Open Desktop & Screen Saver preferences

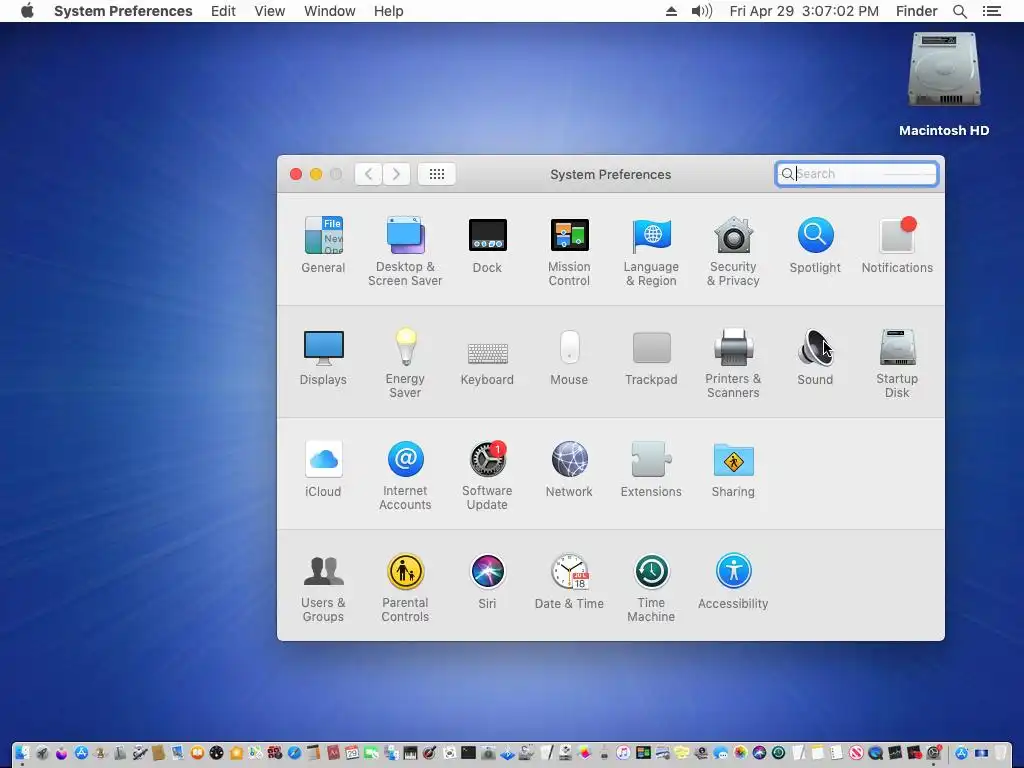[405, 252]
